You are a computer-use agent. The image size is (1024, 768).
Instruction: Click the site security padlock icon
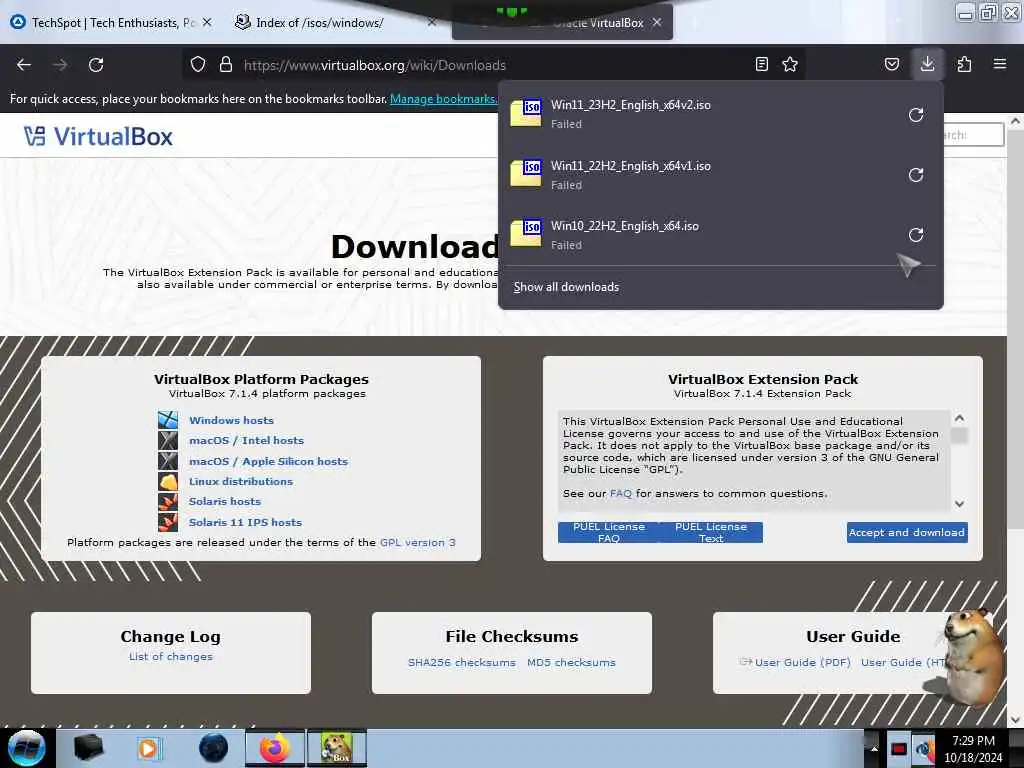(x=226, y=65)
